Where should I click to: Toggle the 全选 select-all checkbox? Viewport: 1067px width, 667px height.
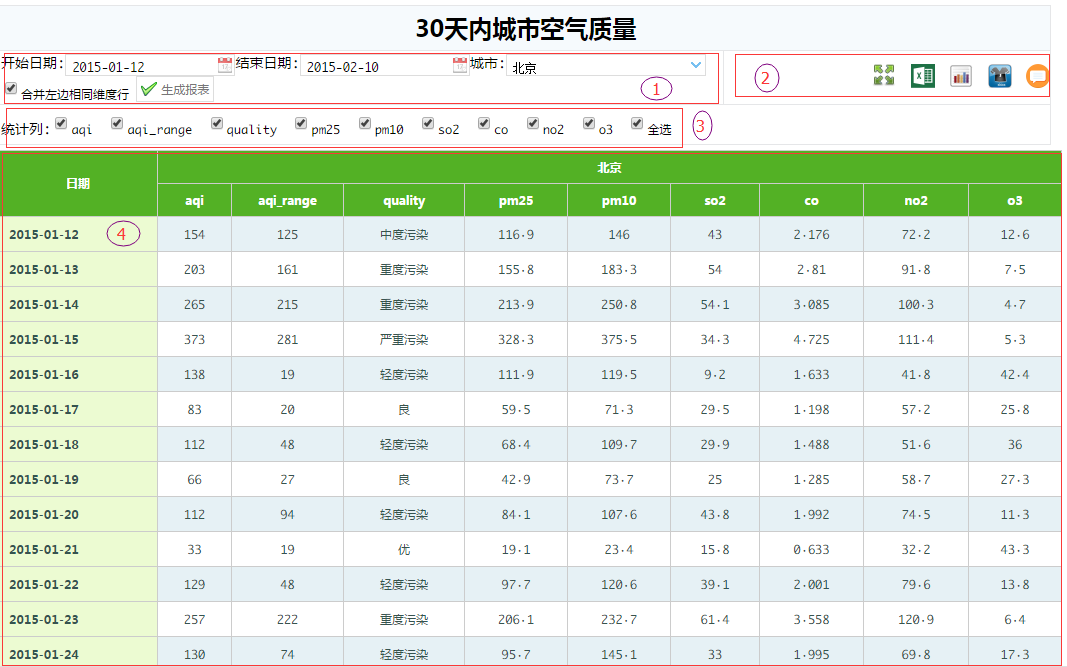tap(637, 124)
